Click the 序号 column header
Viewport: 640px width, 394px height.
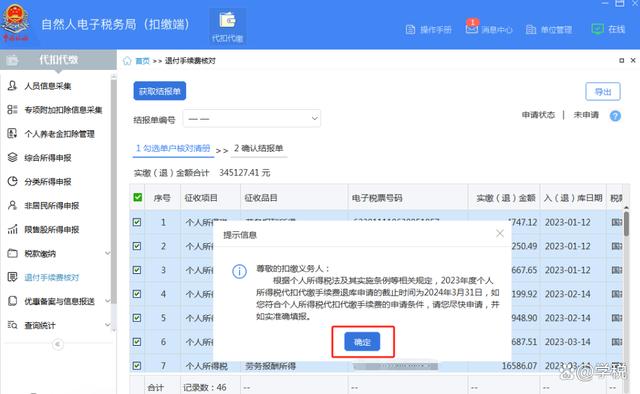(x=162, y=198)
